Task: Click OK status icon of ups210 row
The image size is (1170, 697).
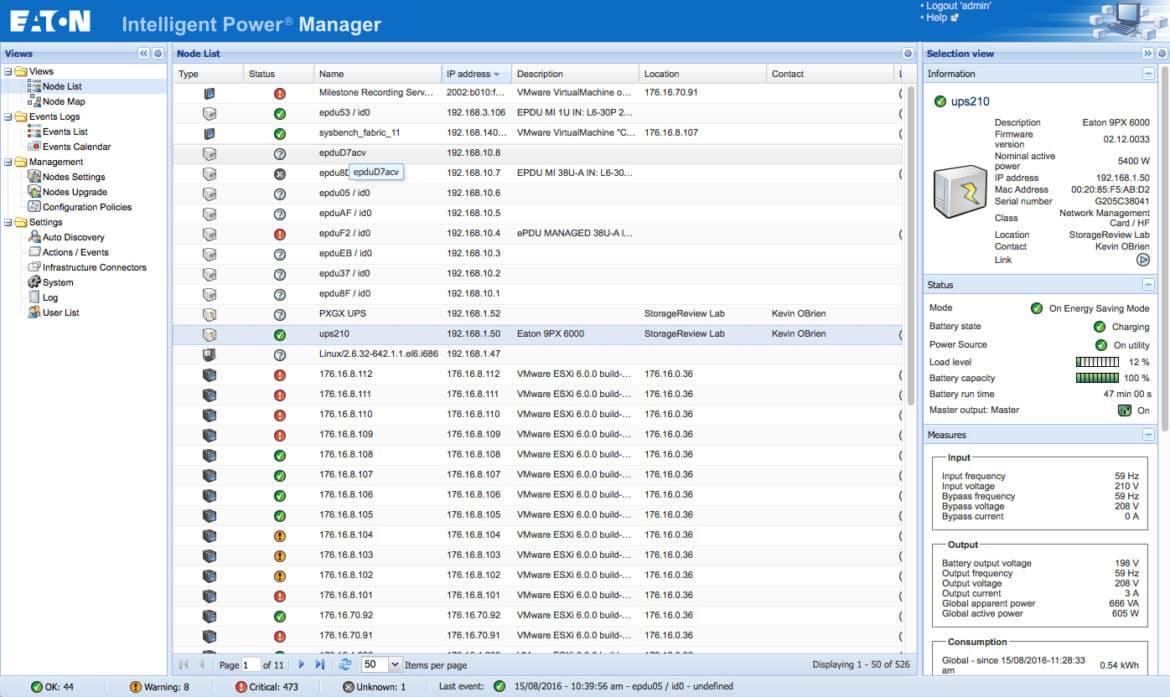Action: coord(280,334)
